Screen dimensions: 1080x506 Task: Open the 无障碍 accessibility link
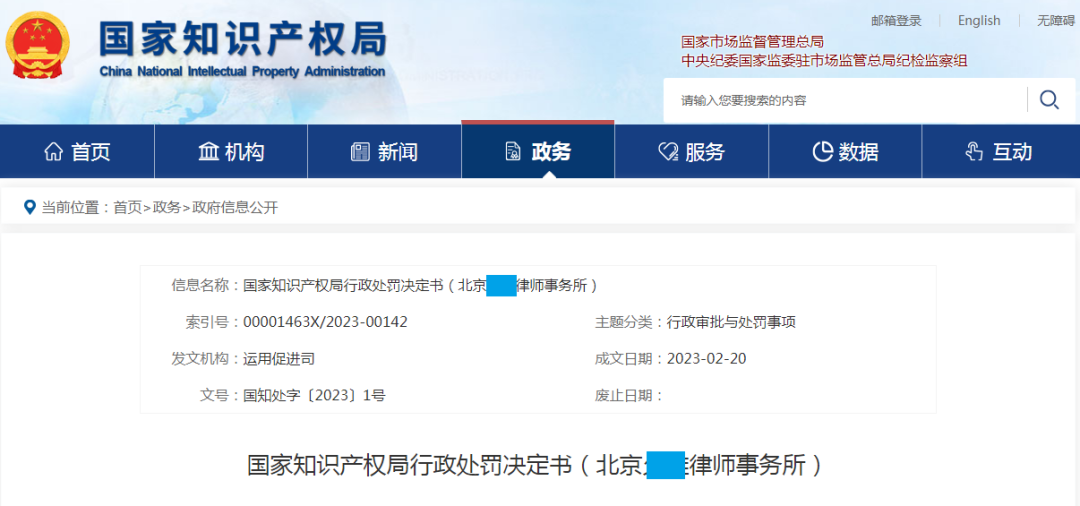[x=1056, y=21]
